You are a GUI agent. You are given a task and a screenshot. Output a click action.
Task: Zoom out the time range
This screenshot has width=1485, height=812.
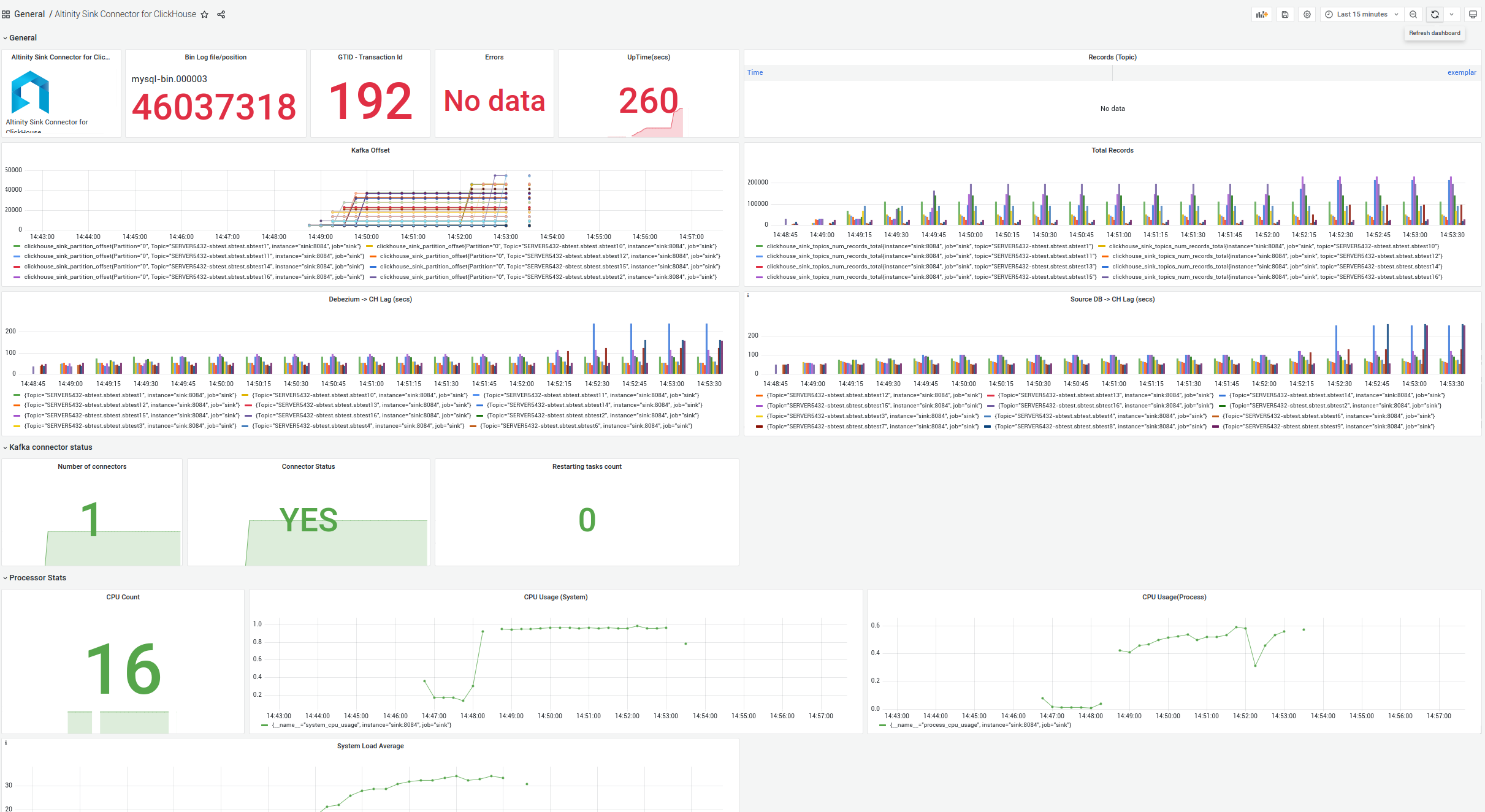[1413, 14]
